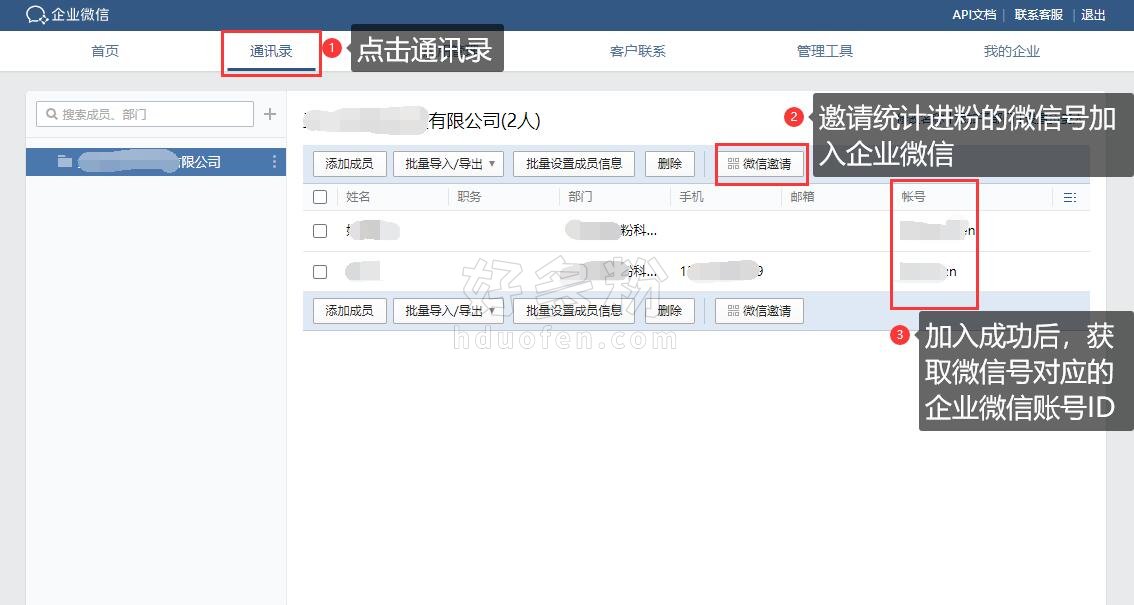Select the company department tree row
The image size is (1134, 605).
point(155,162)
